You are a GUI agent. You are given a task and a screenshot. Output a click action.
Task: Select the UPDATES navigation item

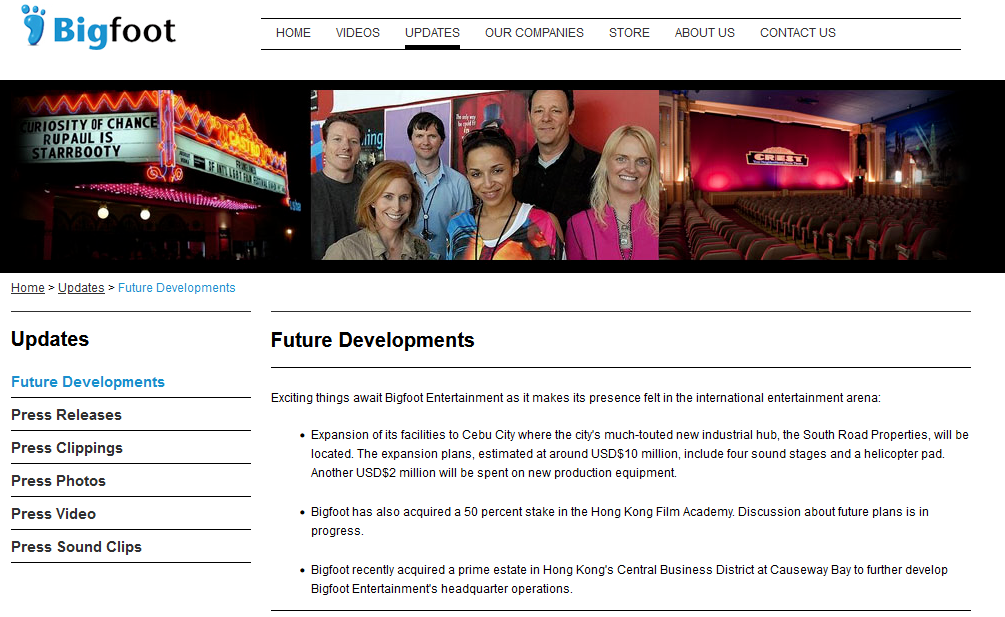(432, 33)
